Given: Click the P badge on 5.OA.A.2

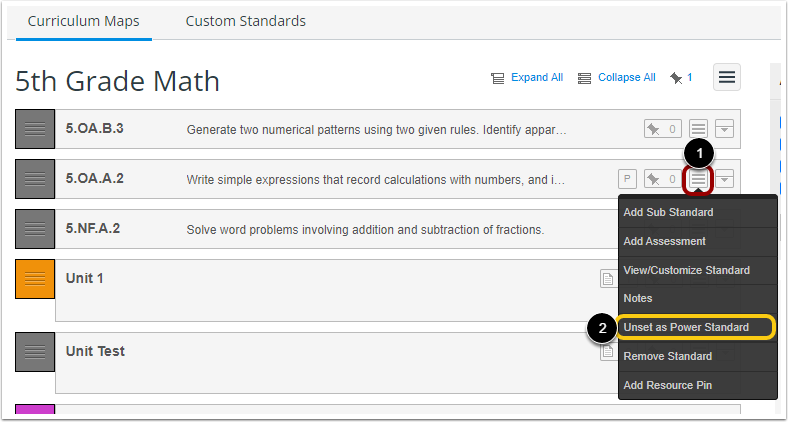Looking at the screenshot, I should 627,179.
